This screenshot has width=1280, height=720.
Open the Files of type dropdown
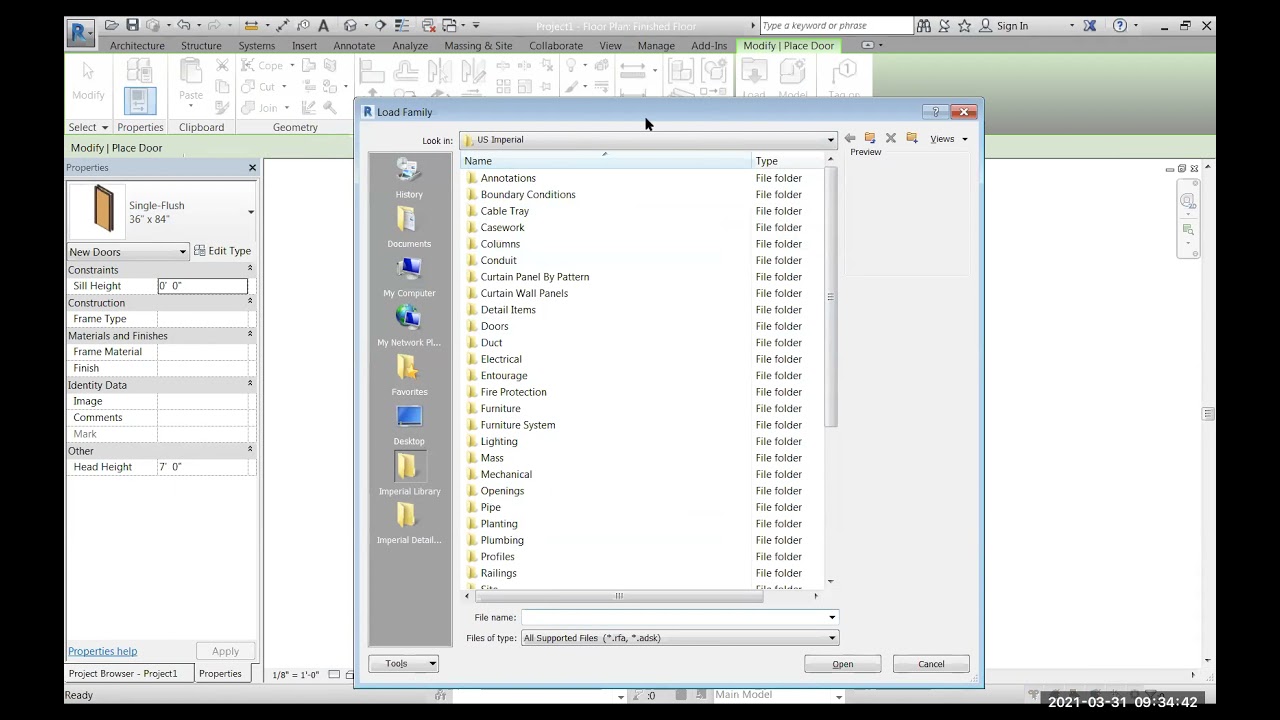831,638
